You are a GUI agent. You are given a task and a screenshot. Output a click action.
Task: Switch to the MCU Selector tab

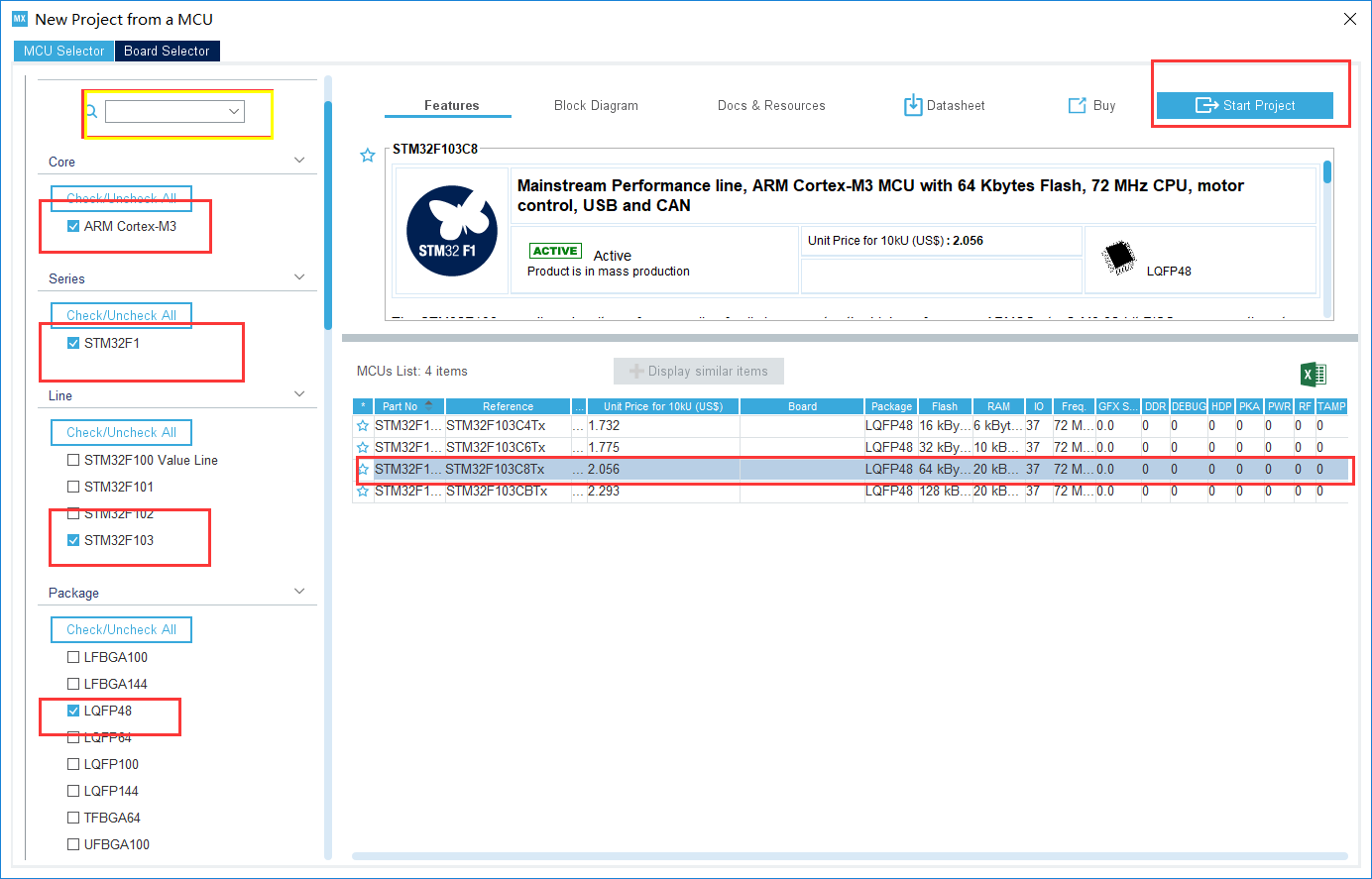64,51
